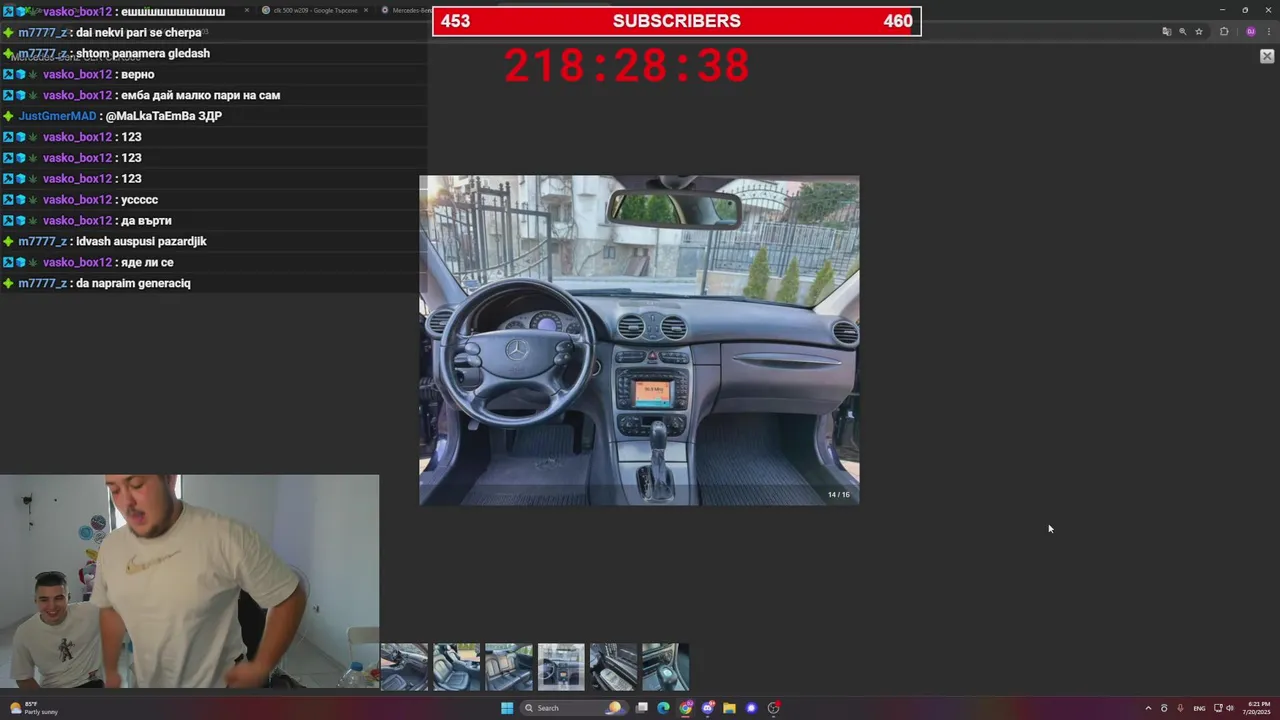1280x720 pixels.
Task: Open the browser three-dot menu
Action: 1268,32
